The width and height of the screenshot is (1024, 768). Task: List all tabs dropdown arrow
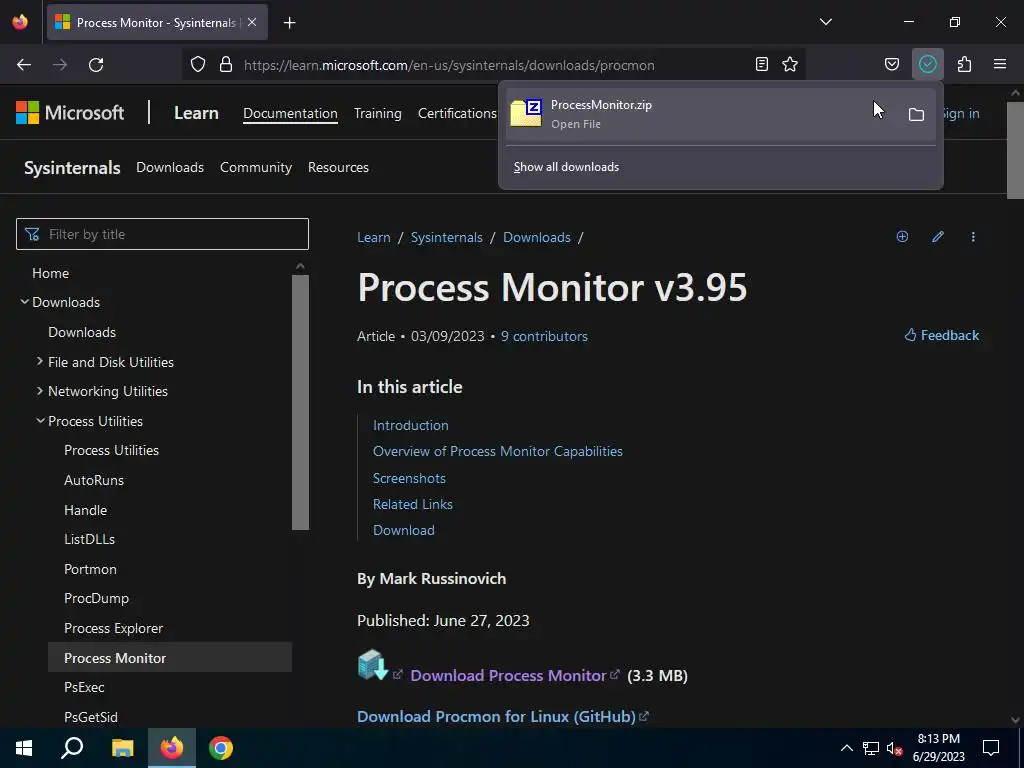click(826, 22)
